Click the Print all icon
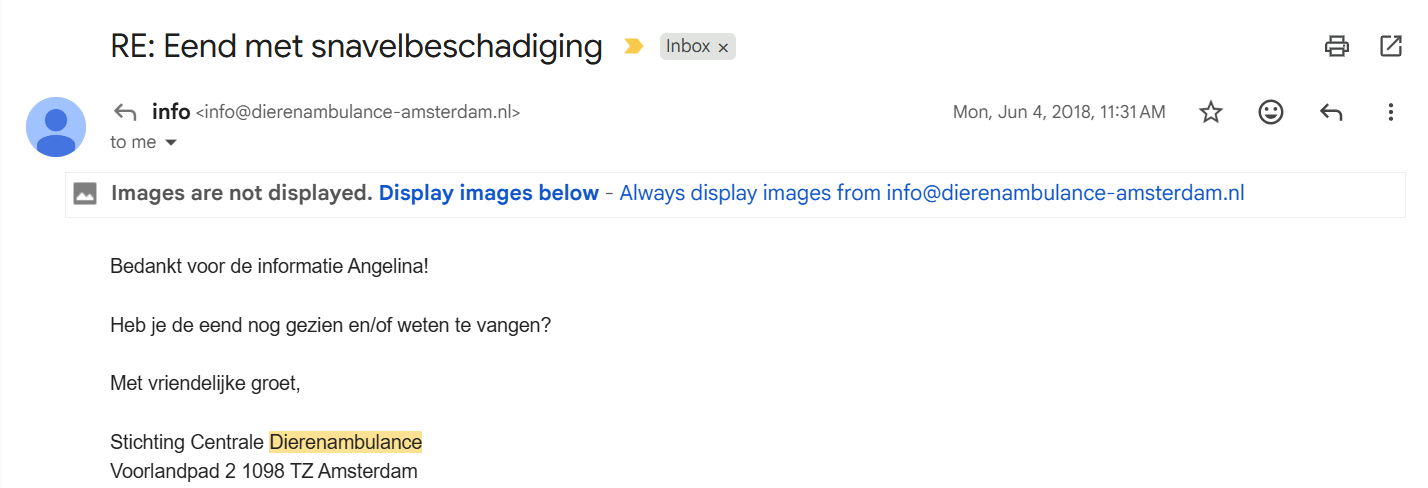The image size is (1428, 488). [x=1336, y=46]
